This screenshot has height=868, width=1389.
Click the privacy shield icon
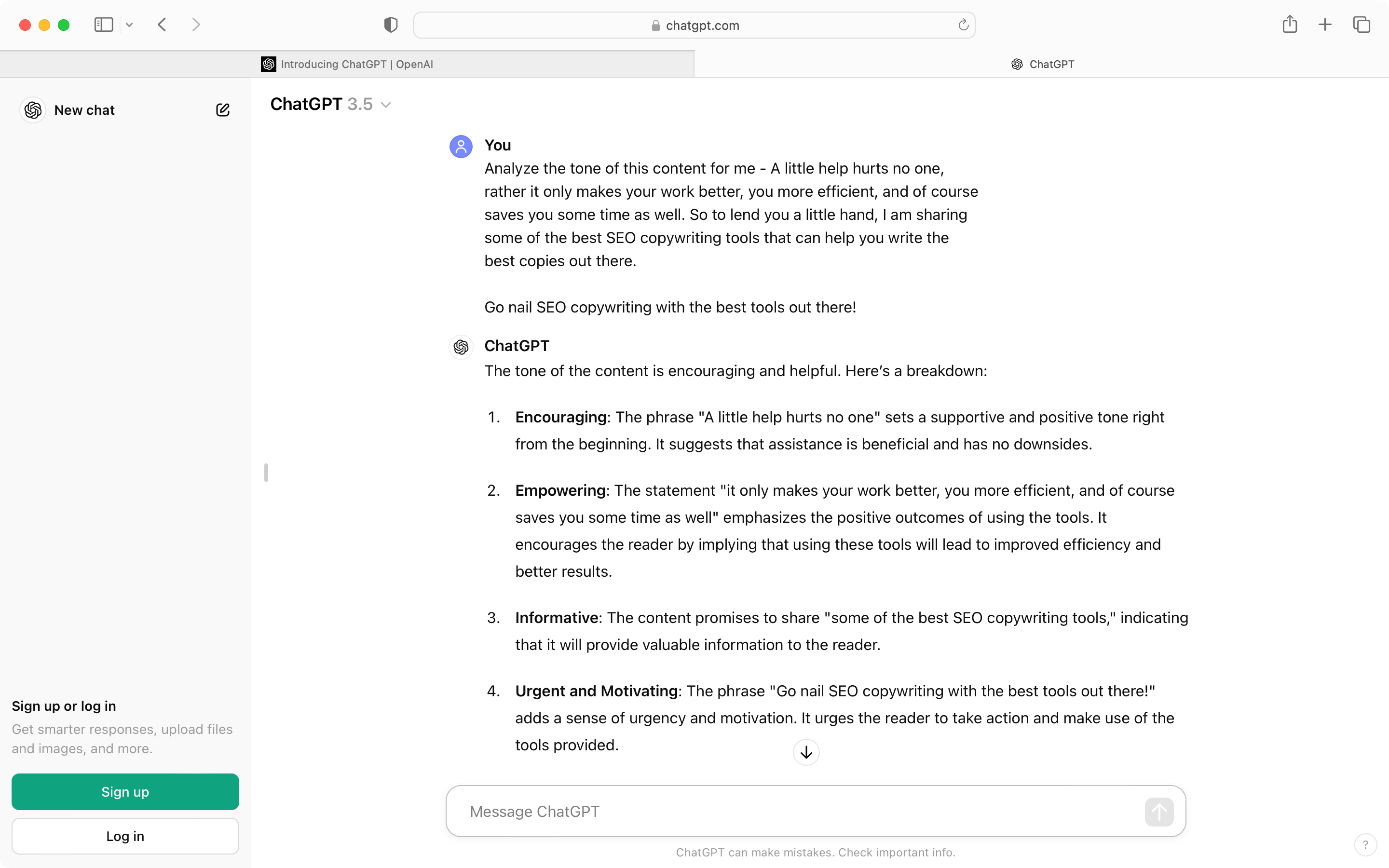click(391, 25)
